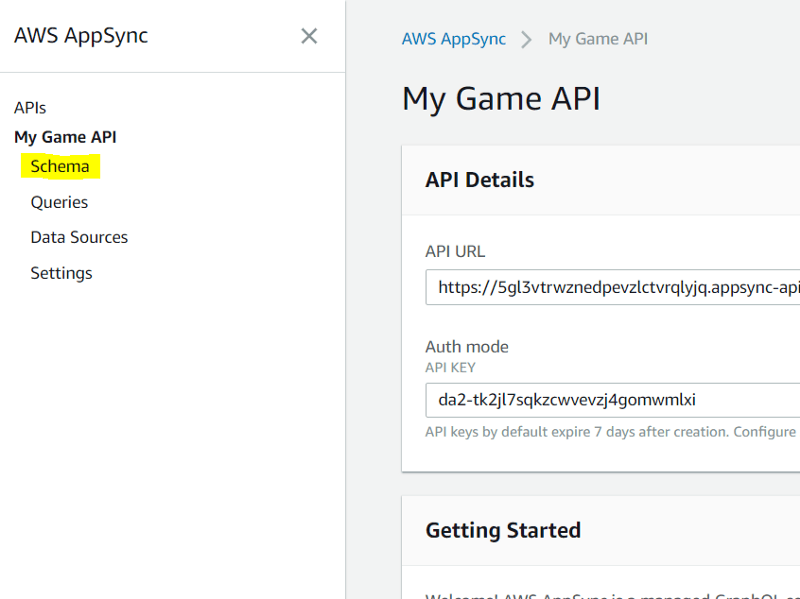Close the AWS AppSync sidebar
The height and width of the screenshot is (599, 800).
pyautogui.click(x=309, y=36)
